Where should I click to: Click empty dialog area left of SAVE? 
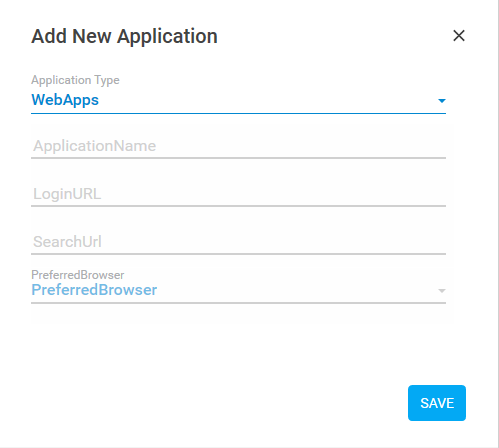tap(217, 403)
